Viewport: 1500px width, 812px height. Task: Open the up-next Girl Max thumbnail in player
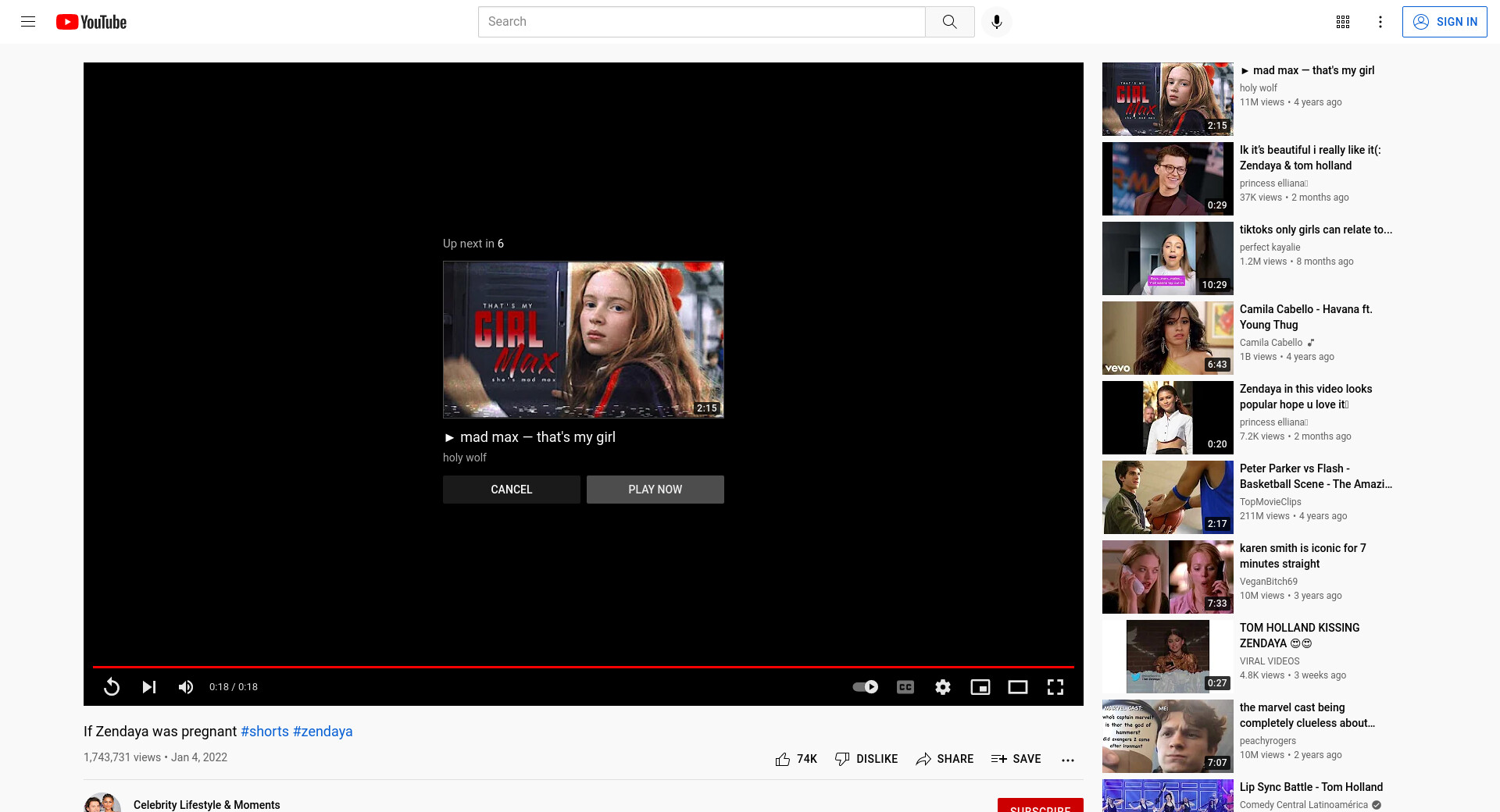click(x=584, y=340)
